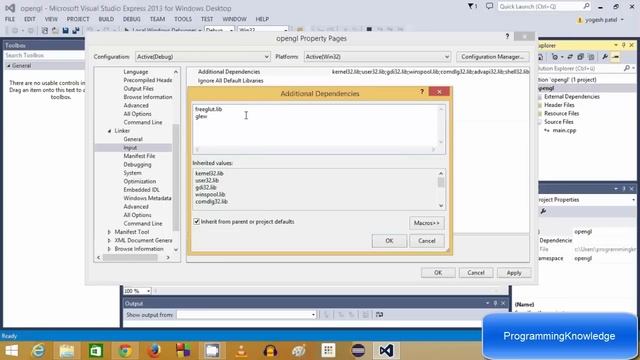Open the WINDOW menu
Viewport: 640px width, 360px height.
(x=234, y=19)
